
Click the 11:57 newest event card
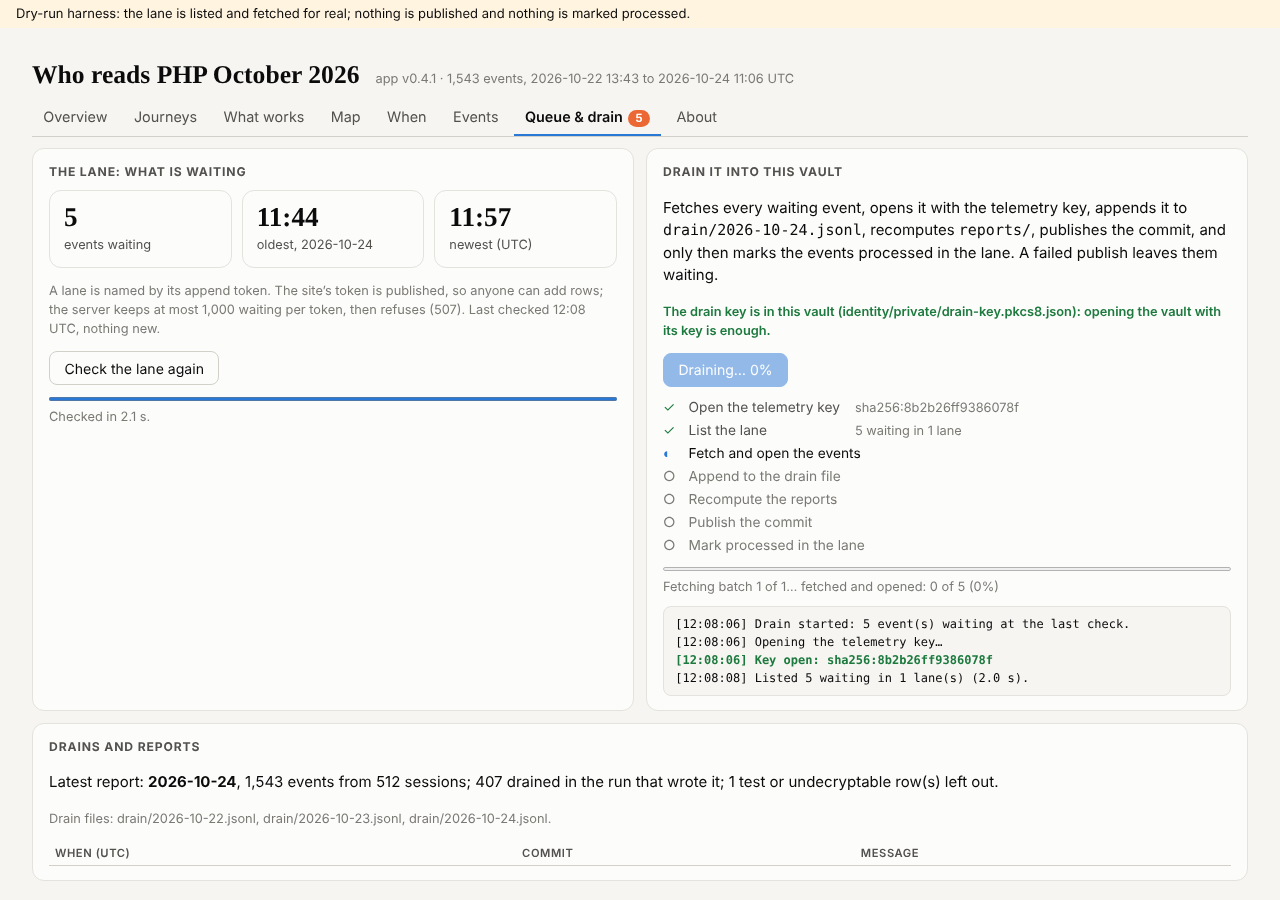pyautogui.click(x=525, y=229)
